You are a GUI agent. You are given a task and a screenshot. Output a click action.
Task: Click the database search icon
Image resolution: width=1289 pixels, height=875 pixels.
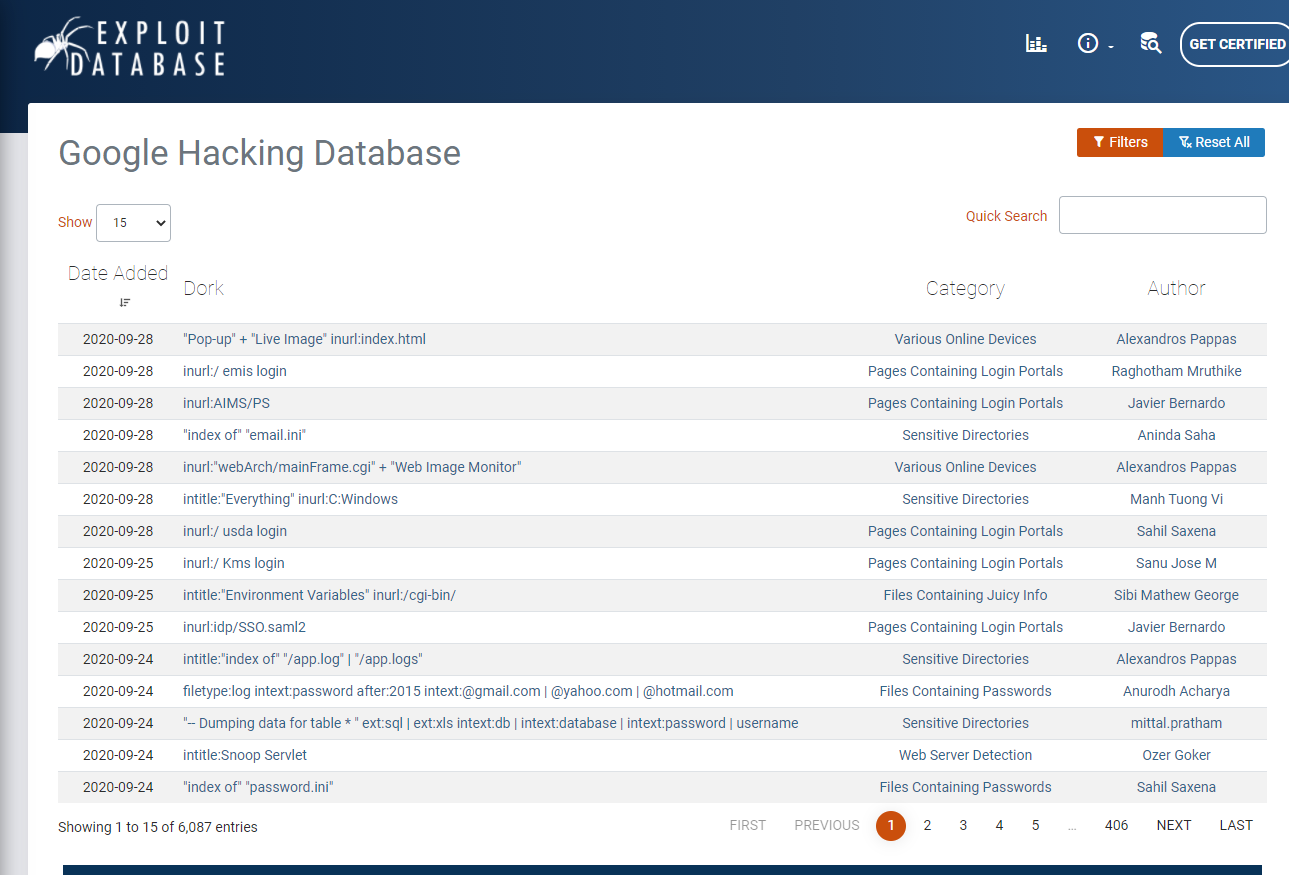(1150, 43)
